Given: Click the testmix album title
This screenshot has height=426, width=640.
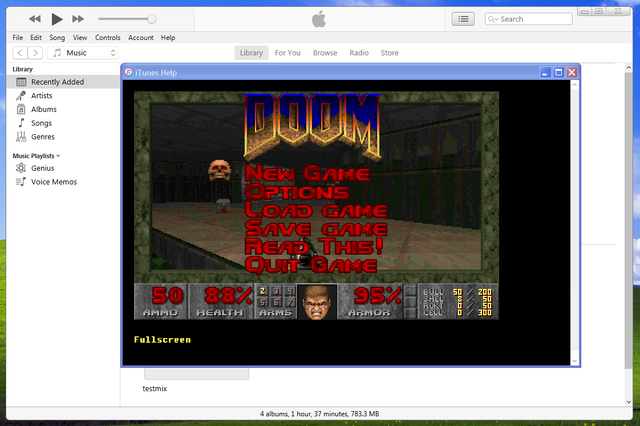Looking at the screenshot, I should pos(155,388).
